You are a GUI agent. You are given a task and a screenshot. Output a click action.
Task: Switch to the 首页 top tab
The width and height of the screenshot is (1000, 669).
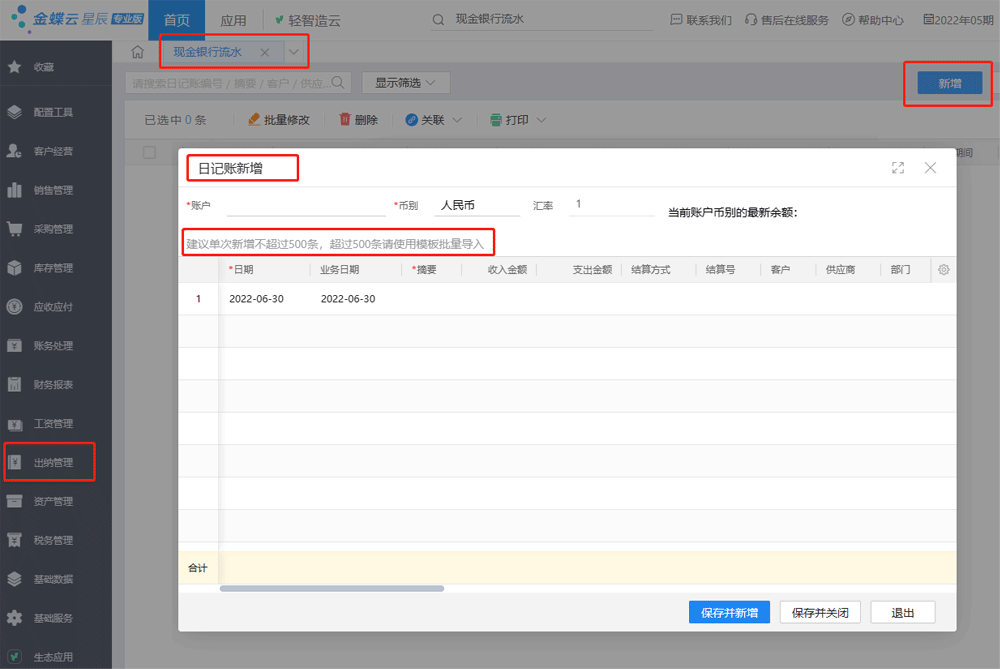177,20
